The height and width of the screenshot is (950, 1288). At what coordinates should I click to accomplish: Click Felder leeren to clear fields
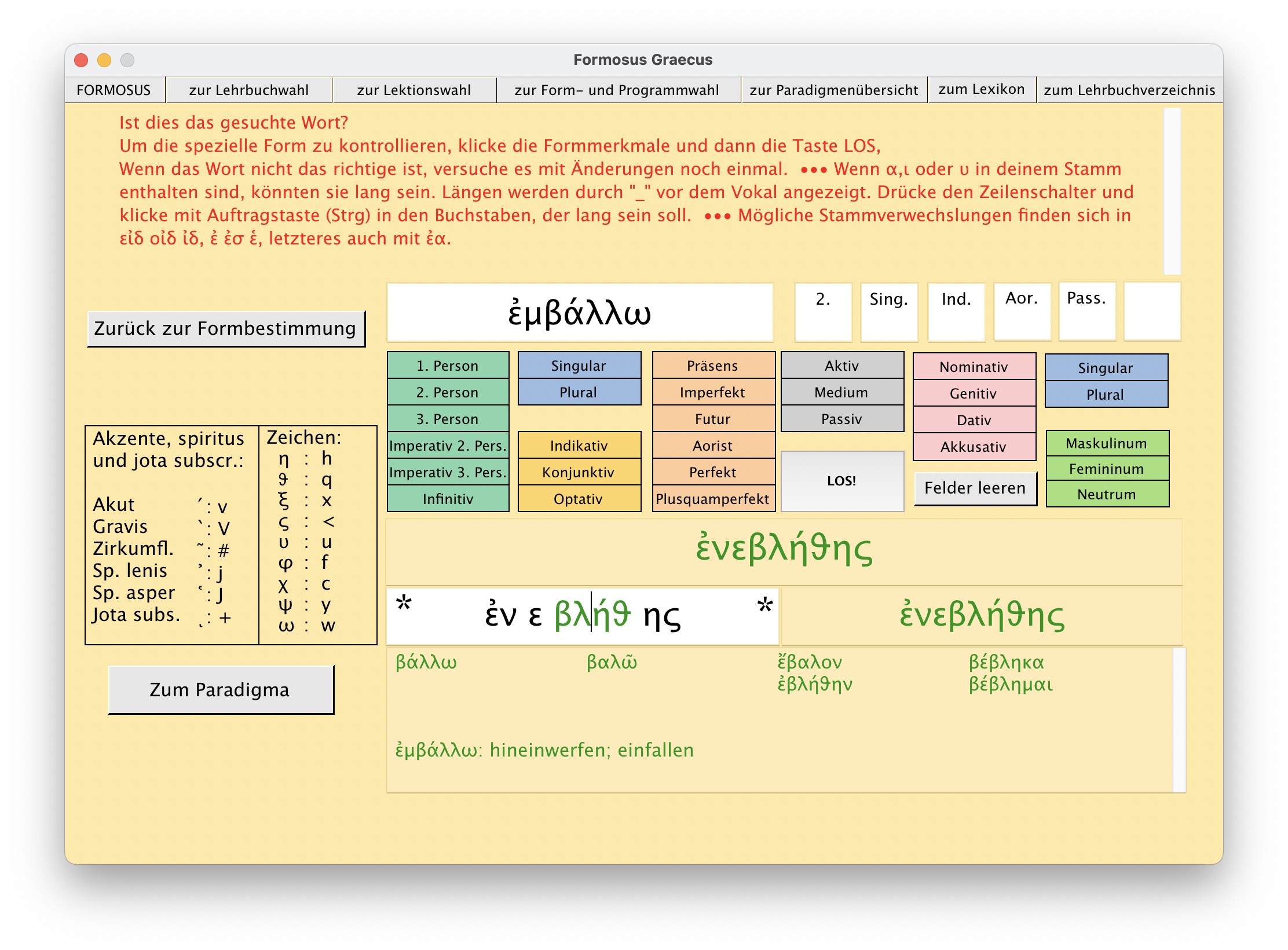coord(975,488)
